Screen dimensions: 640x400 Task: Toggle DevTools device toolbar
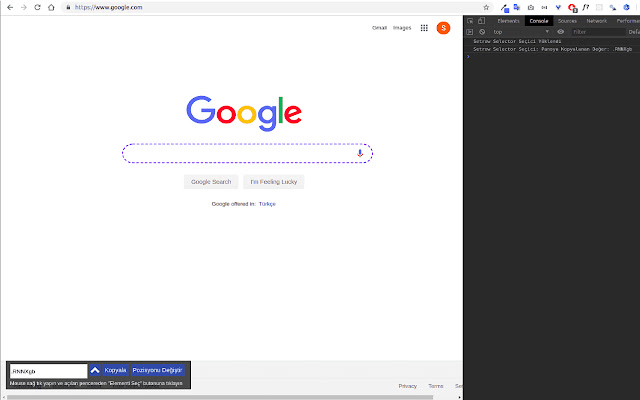point(482,21)
